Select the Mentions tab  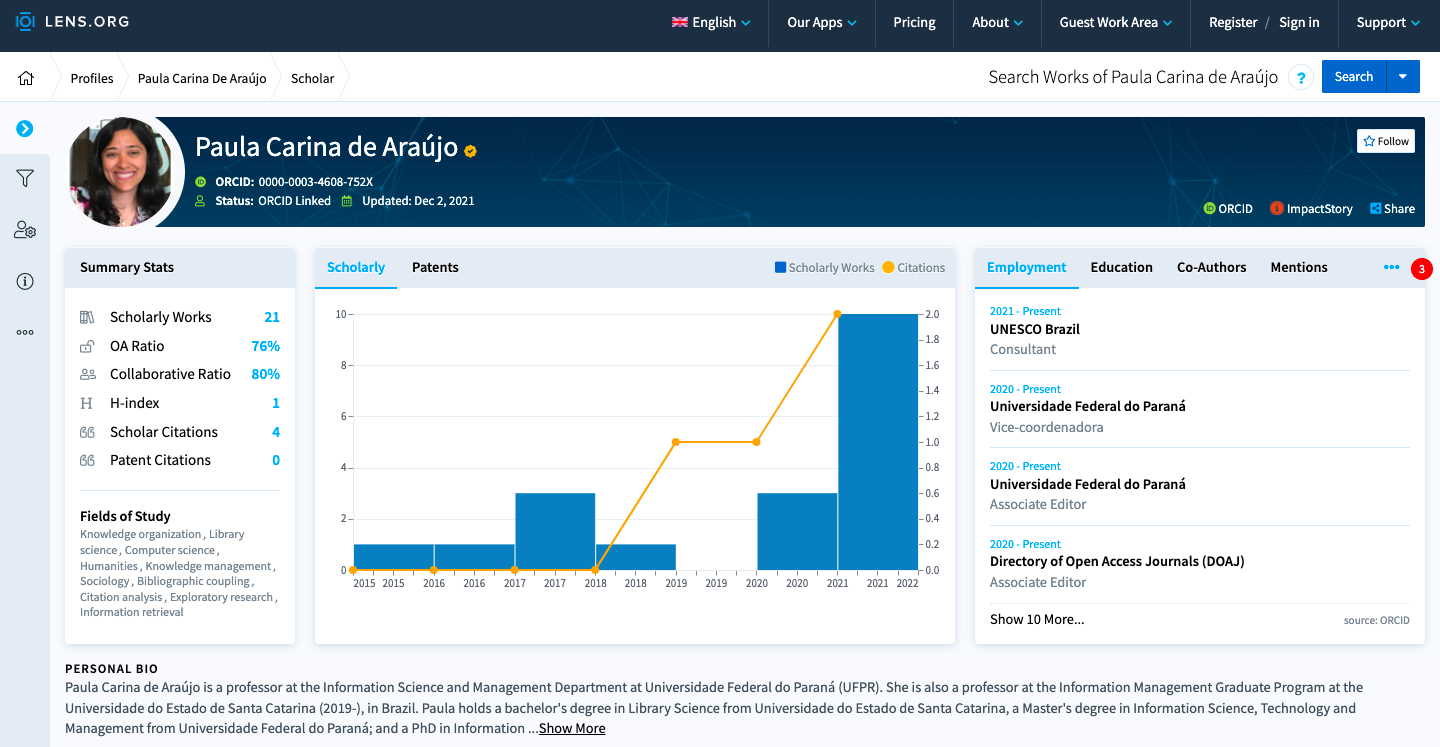(1299, 267)
